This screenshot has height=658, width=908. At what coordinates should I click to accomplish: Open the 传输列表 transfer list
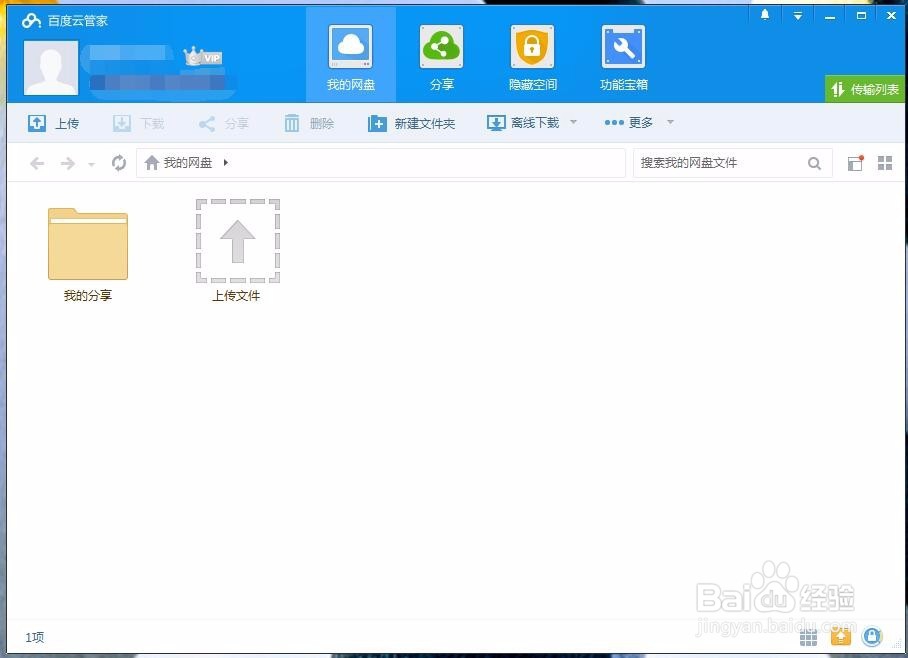(x=865, y=89)
